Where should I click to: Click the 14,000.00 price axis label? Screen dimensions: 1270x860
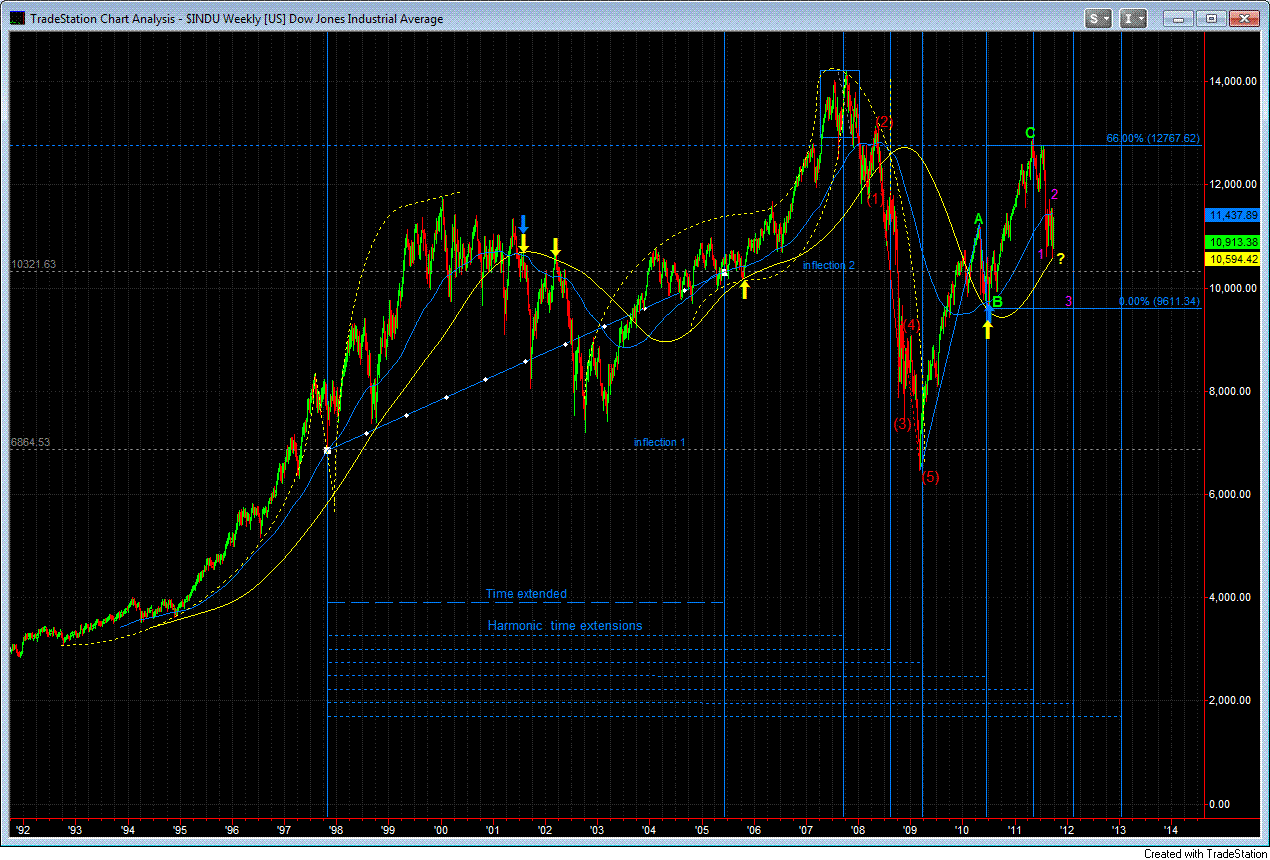click(1233, 81)
